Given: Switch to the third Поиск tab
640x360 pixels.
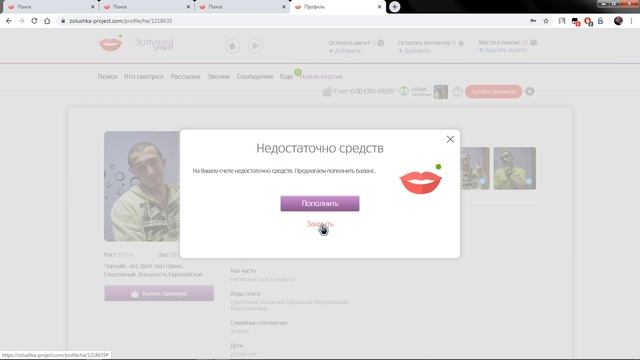Looking at the screenshot, I should pyautogui.click(x=241, y=7).
